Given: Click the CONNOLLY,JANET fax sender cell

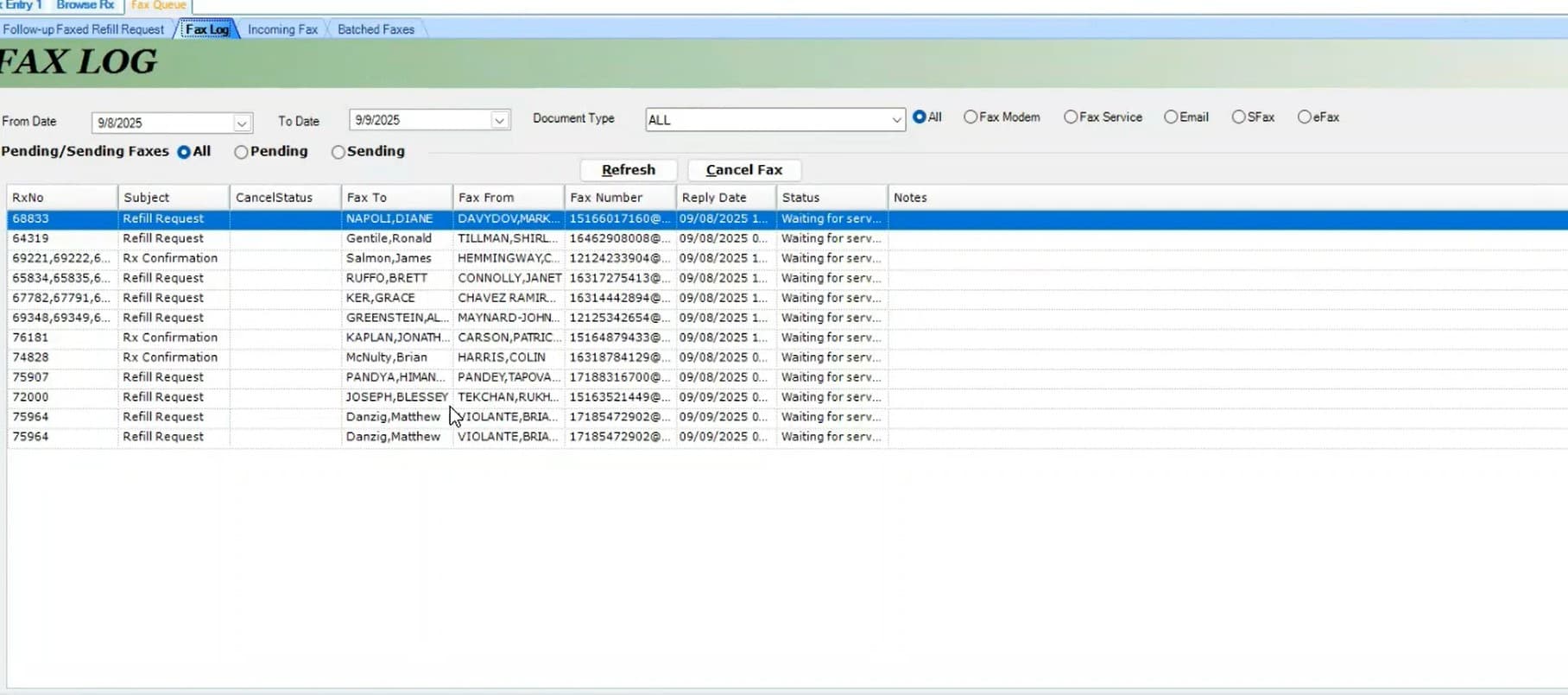Looking at the screenshot, I should [509, 279].
